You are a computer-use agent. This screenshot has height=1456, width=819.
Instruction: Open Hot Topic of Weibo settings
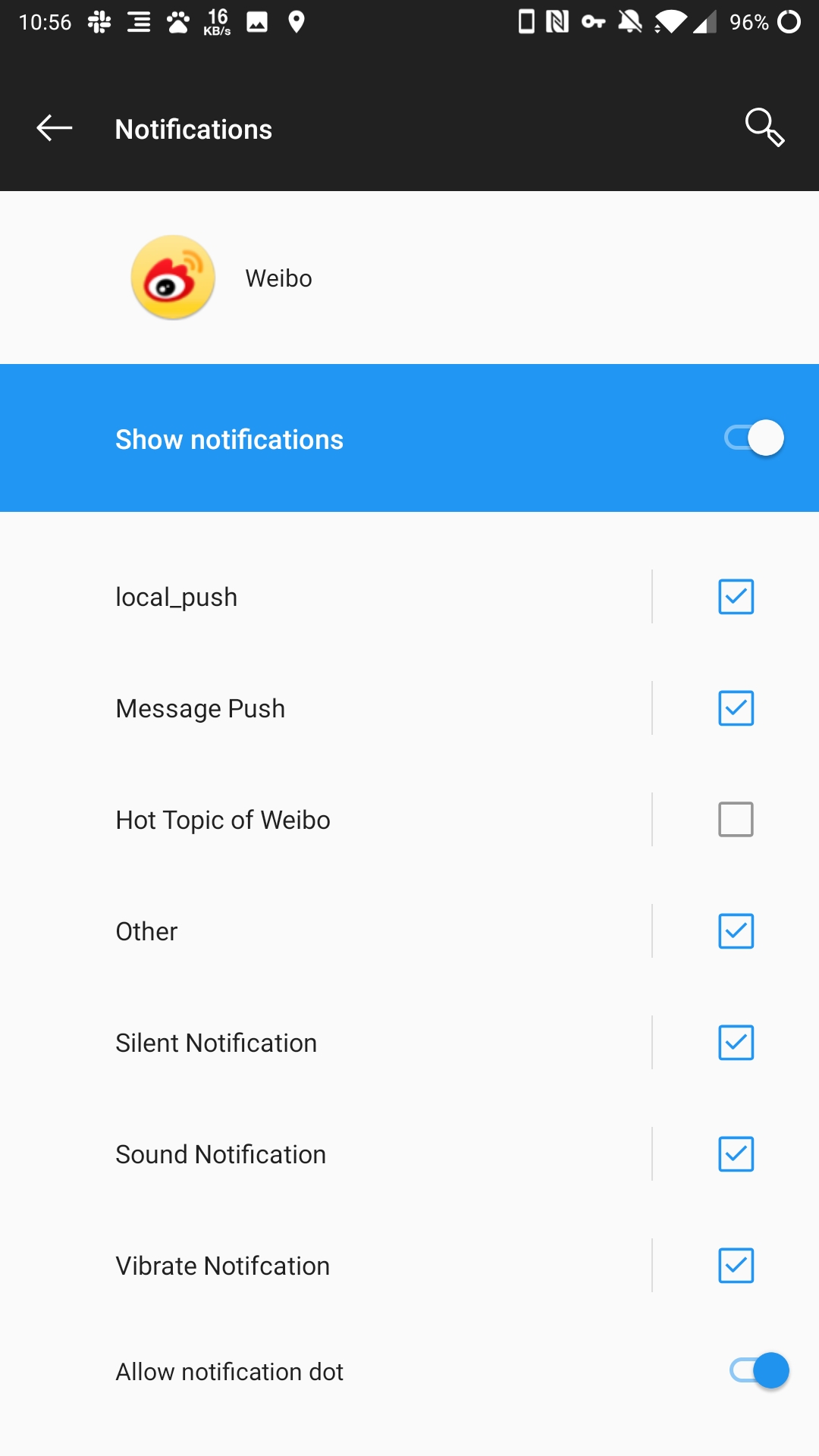(x=325, y=820)
